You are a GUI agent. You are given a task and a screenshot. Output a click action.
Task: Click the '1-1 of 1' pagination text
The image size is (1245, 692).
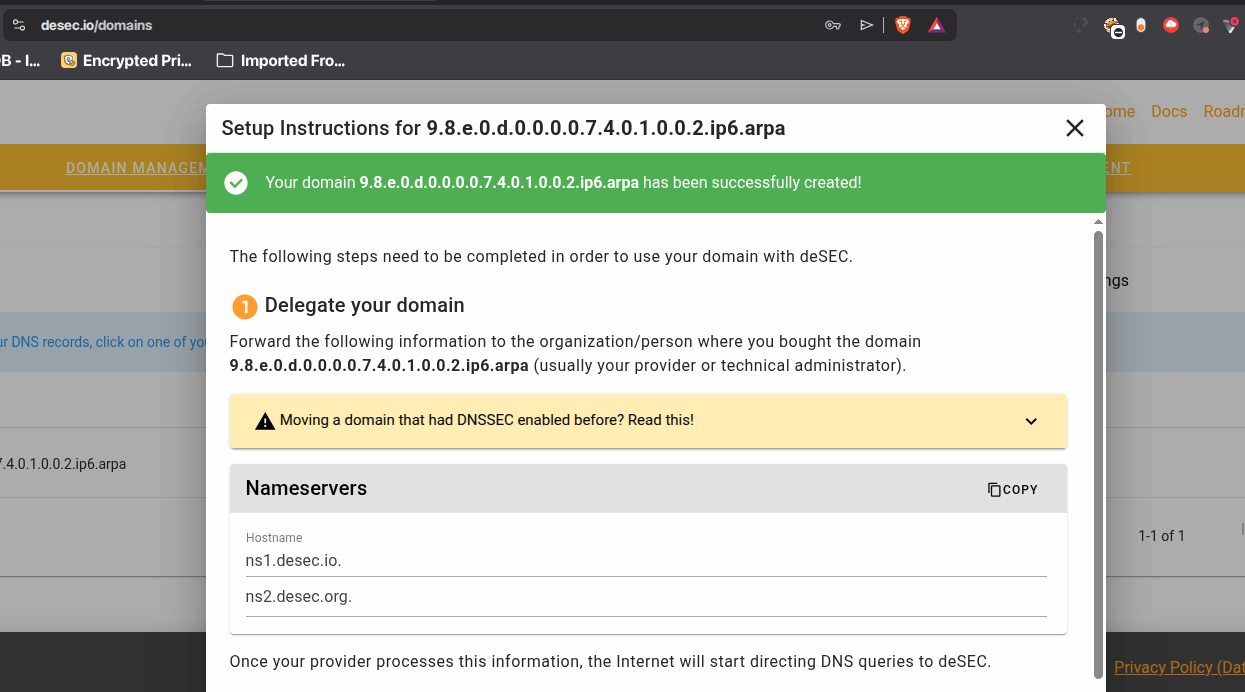click(1161, 536)
